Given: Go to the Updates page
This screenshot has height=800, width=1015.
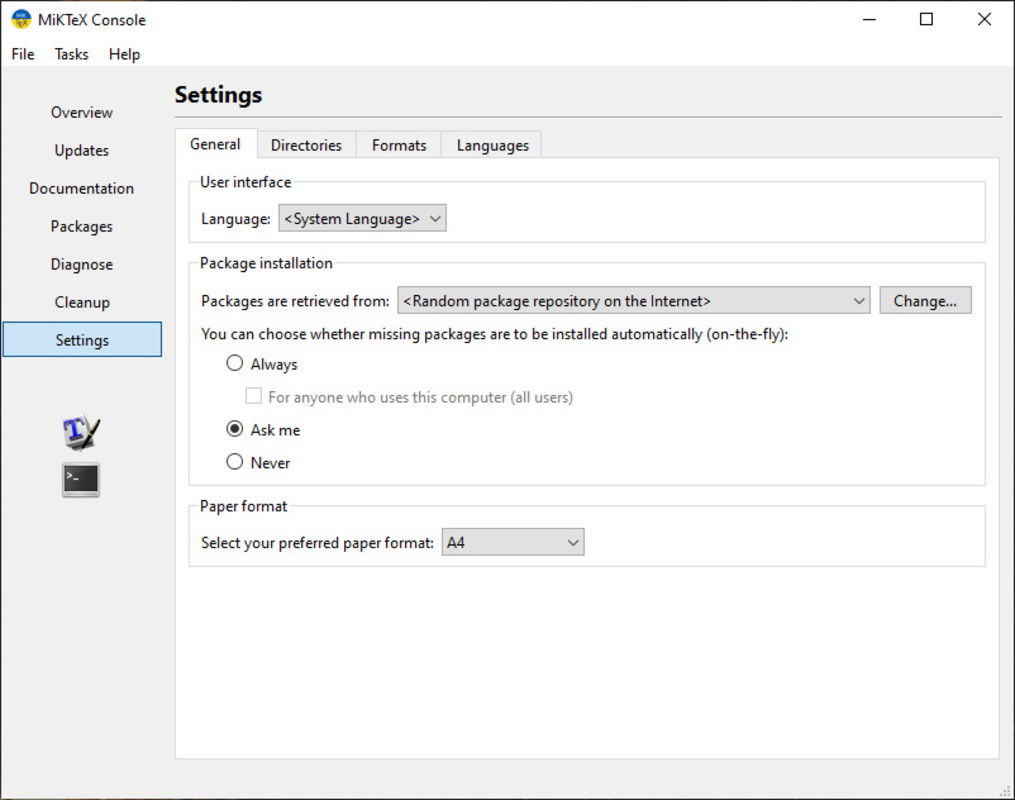Looking at the screenshot, I should point(82,151).
